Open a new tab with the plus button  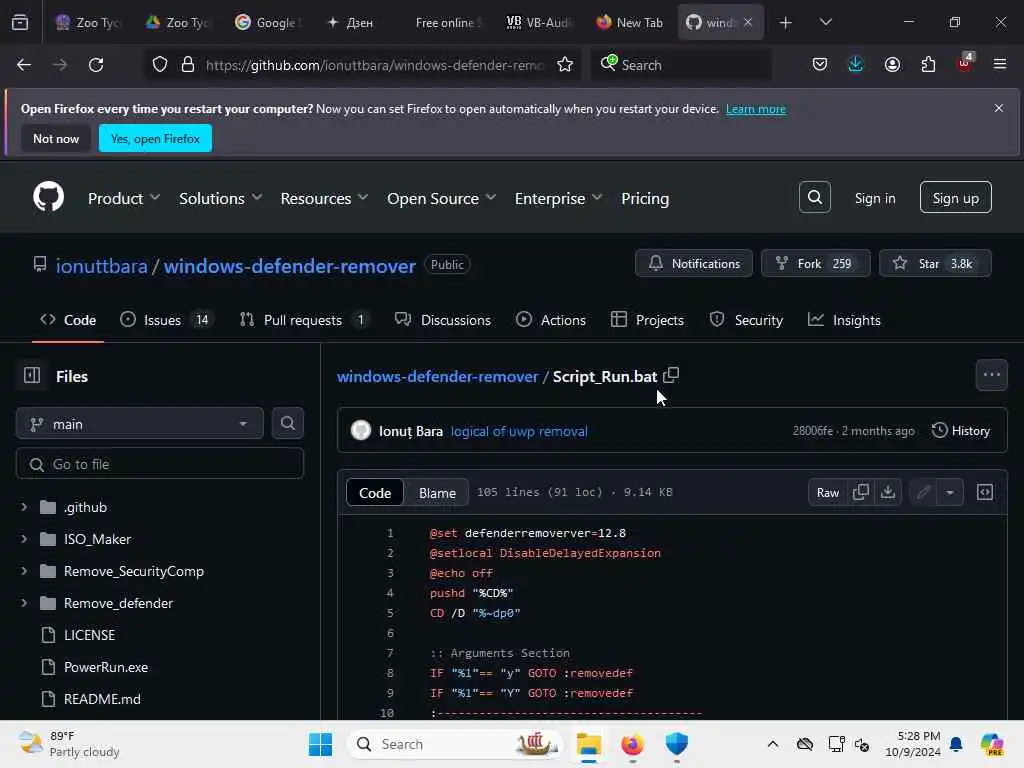click(x=786, y=22)
